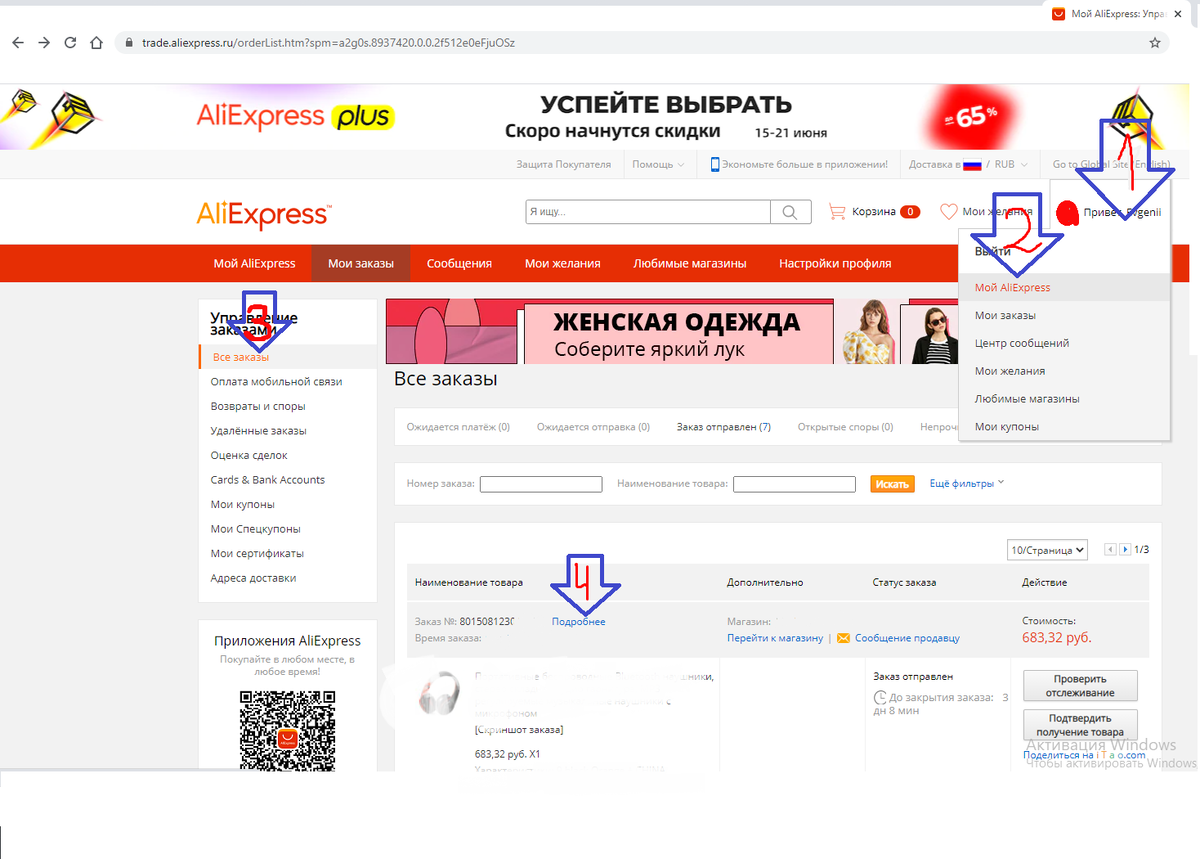Open Мои заказы in red nav bar
The image size is (1200, 859).
click(361, 263)
